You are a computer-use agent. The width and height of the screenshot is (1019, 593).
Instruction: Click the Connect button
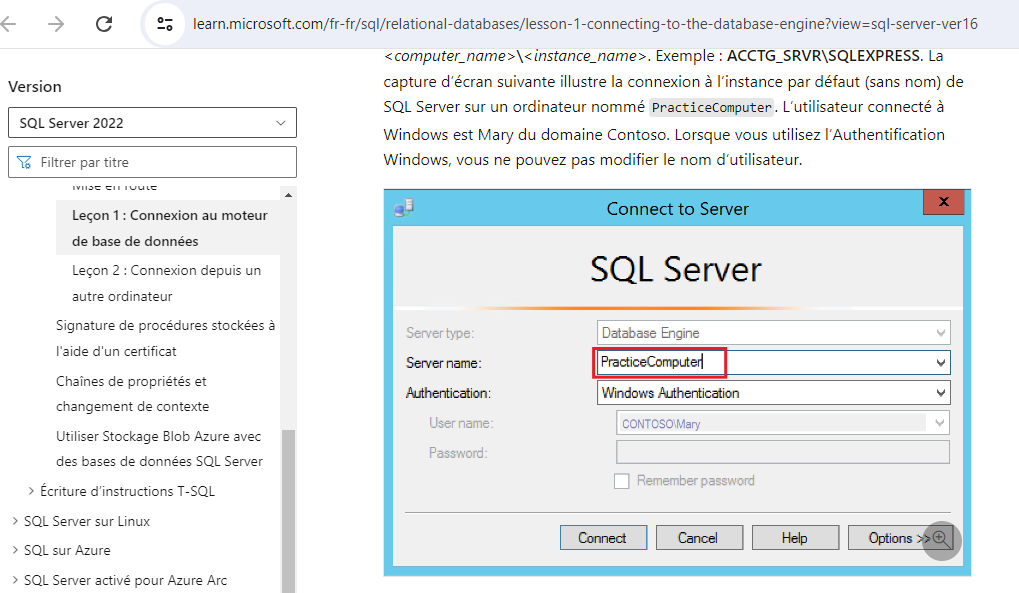click(603, 538)
